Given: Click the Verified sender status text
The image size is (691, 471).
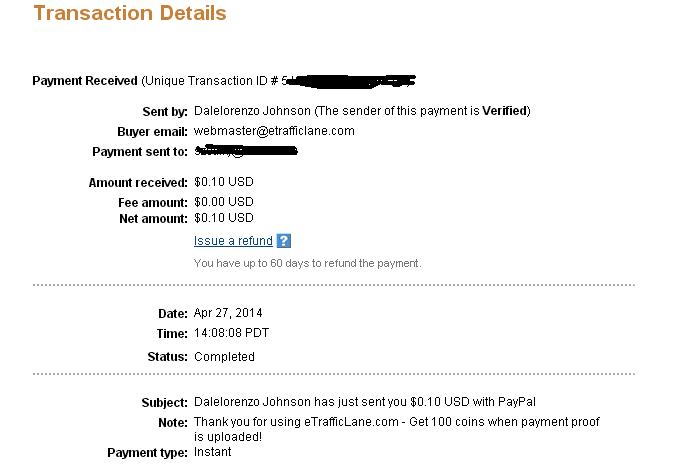Looking at the screenshot, I should click(x=505, y=111).
